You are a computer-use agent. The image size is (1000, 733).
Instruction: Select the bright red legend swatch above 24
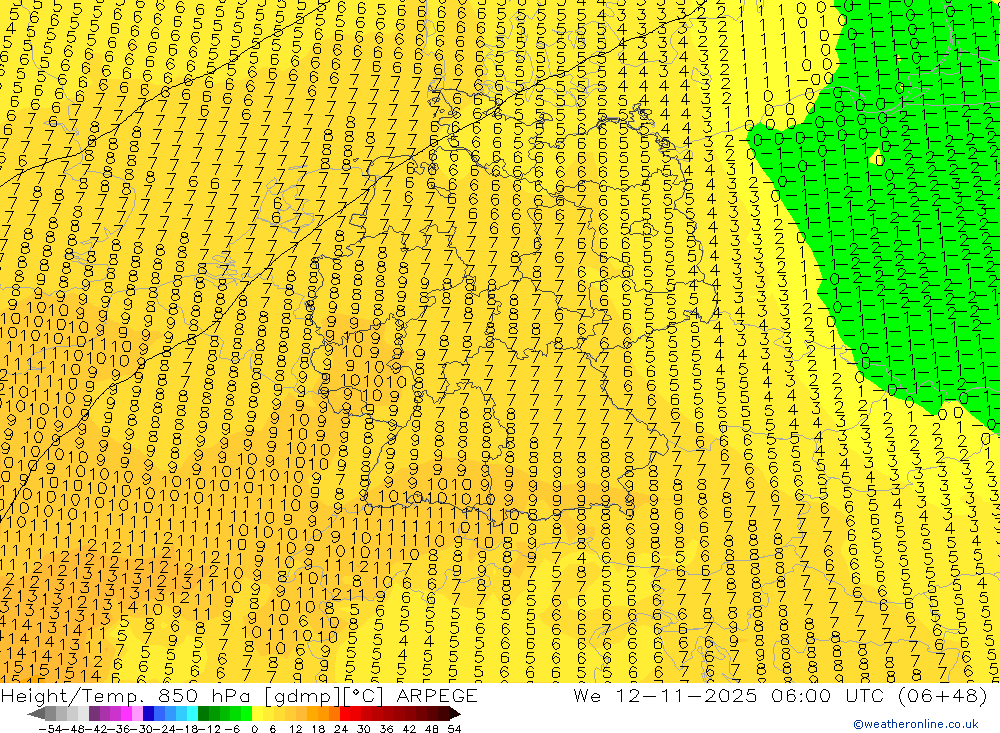tap(345, 714)
